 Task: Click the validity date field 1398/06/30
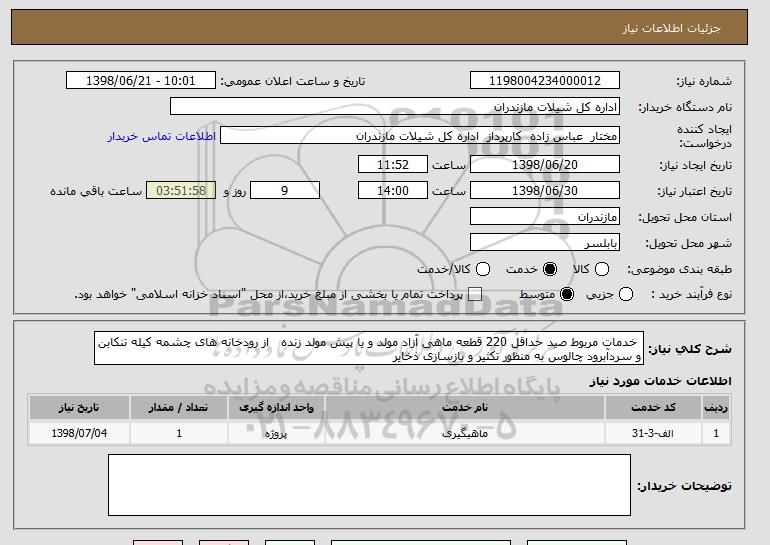[545, 191]
